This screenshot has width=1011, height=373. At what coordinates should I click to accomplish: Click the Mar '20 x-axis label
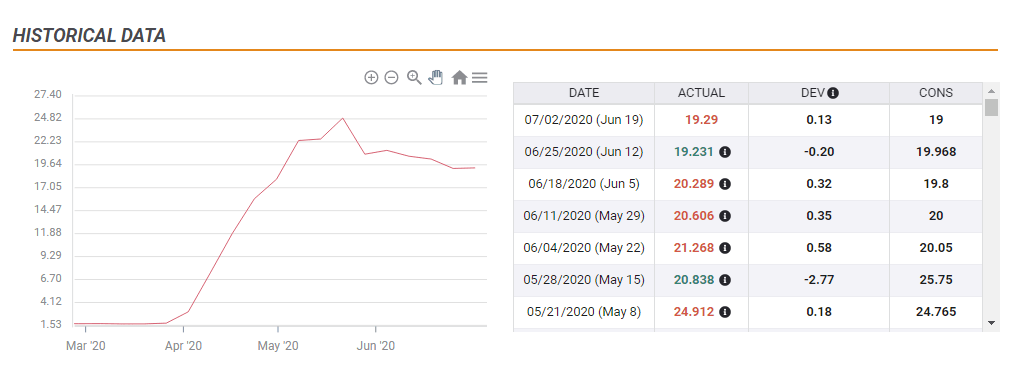point(86,347)
